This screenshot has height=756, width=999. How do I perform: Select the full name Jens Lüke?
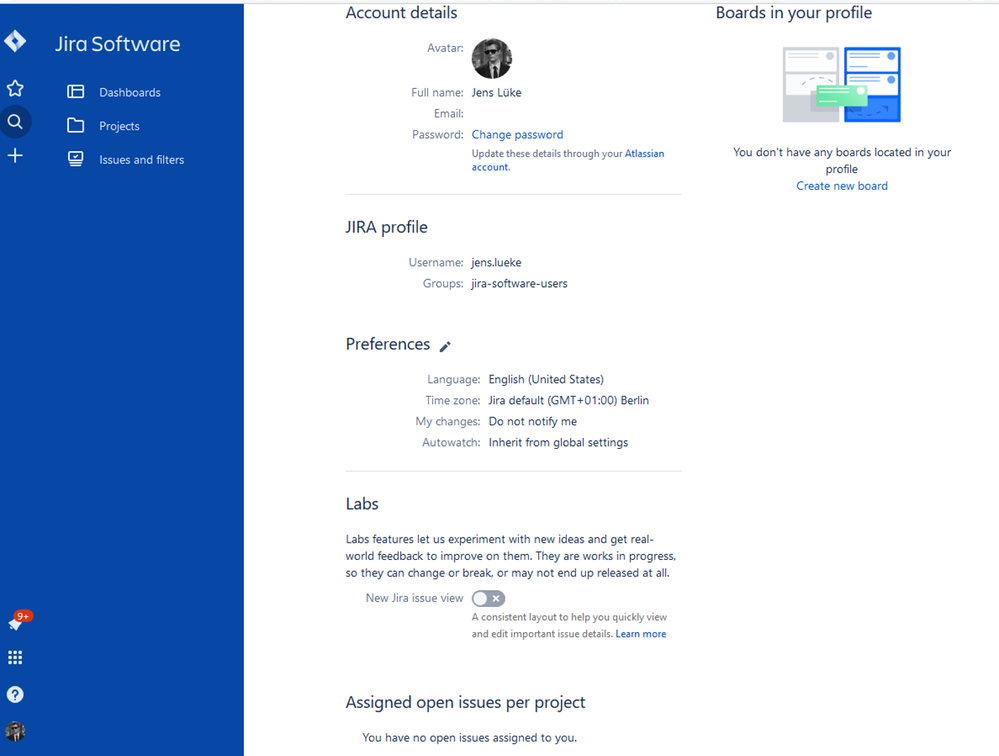click(x=496, y=92)
